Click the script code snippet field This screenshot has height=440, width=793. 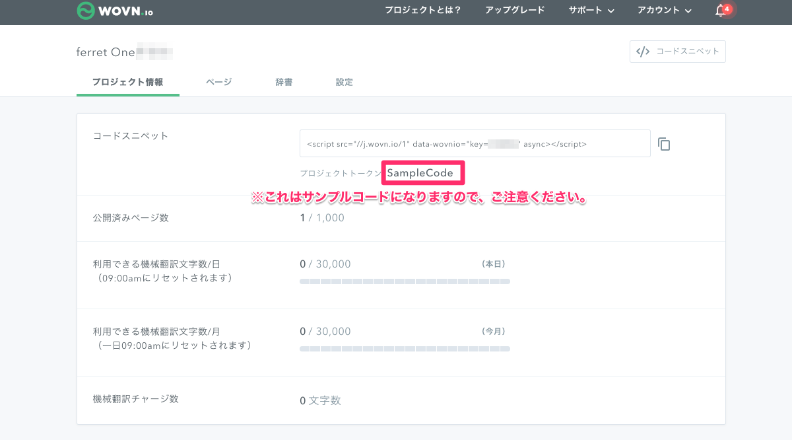click(x=475, y=144)
